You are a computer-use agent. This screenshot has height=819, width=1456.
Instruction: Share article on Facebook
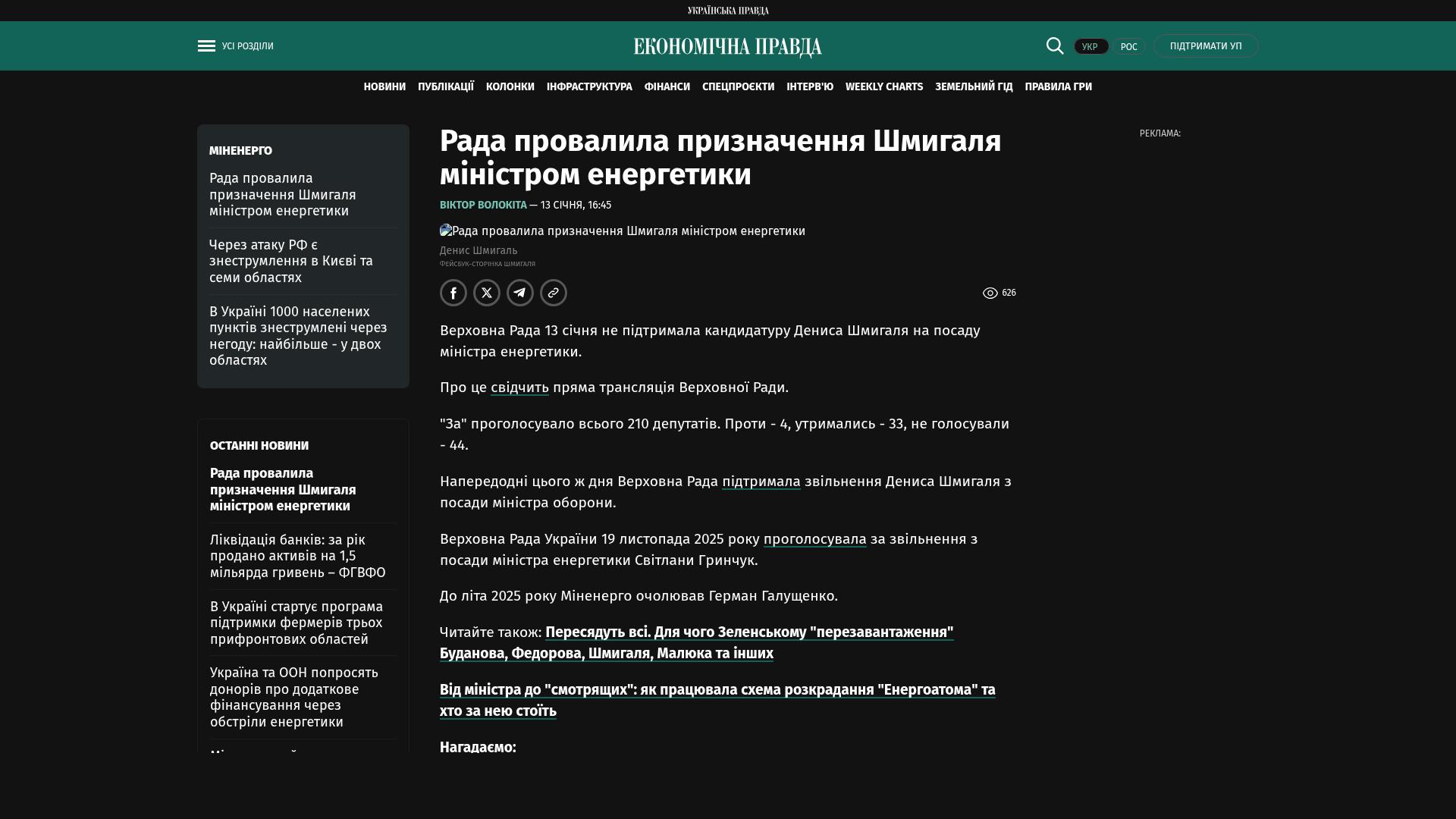coord(453,293)
